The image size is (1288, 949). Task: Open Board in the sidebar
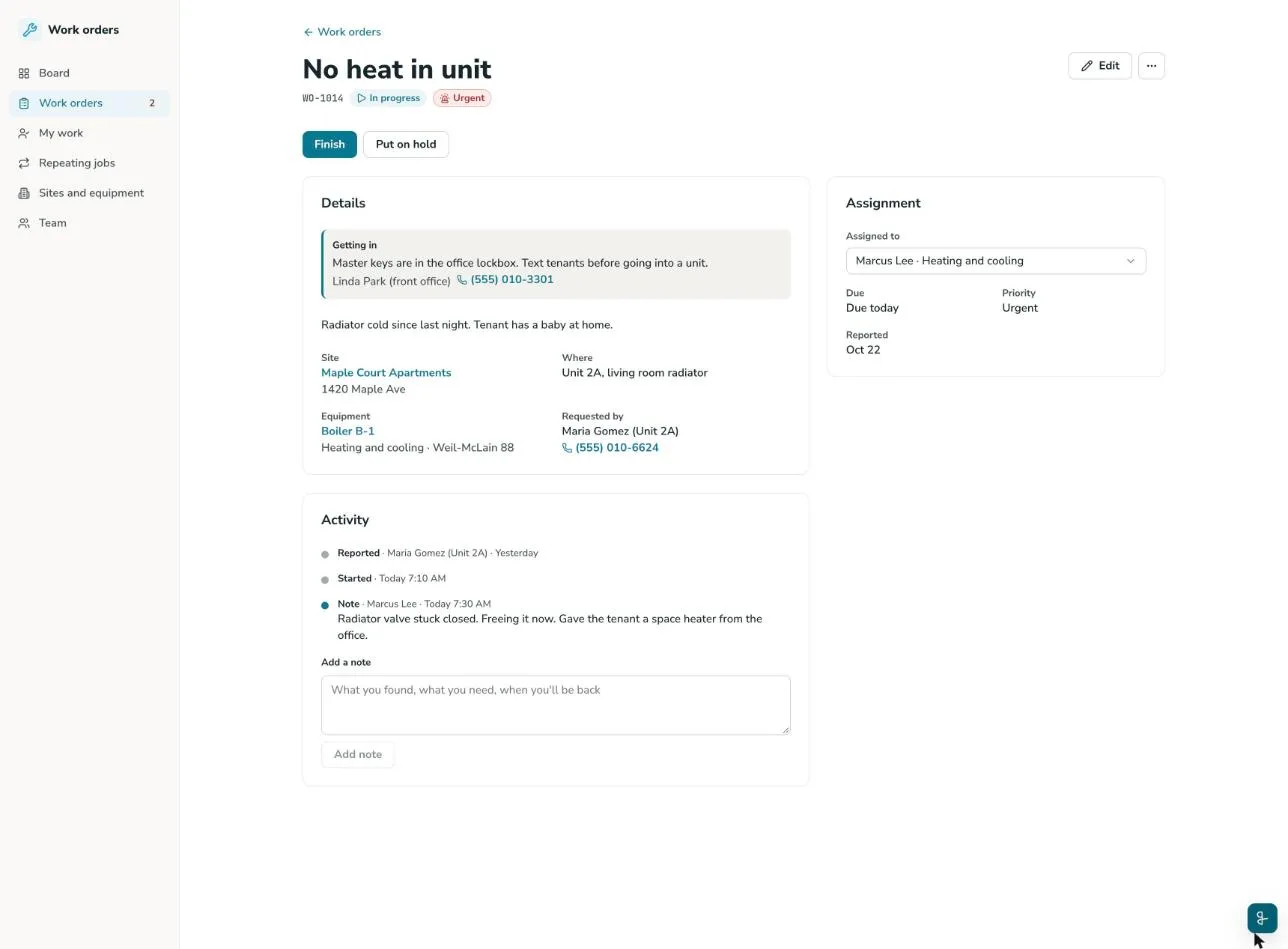pos(90,73)
